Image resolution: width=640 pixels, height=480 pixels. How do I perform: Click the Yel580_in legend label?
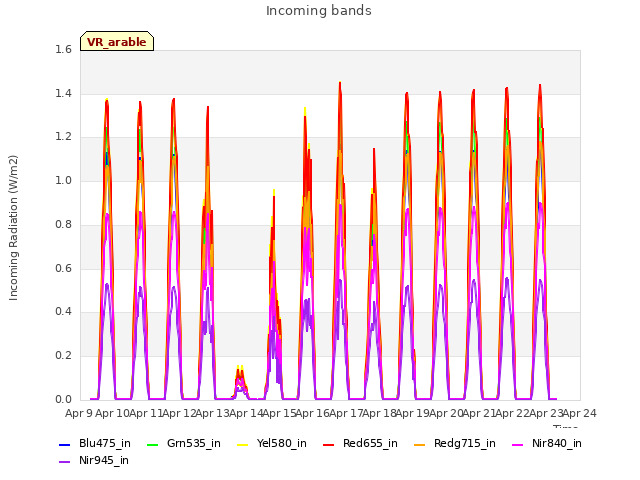[x=282, y=443]
